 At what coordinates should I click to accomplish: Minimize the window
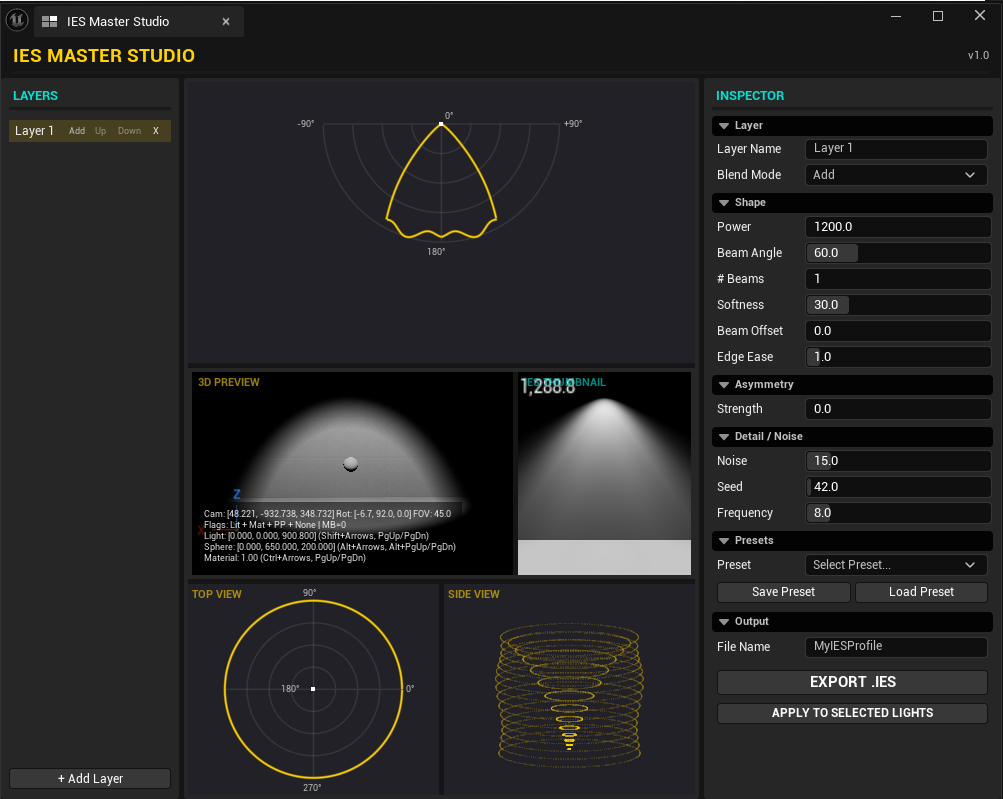(896, 16)
